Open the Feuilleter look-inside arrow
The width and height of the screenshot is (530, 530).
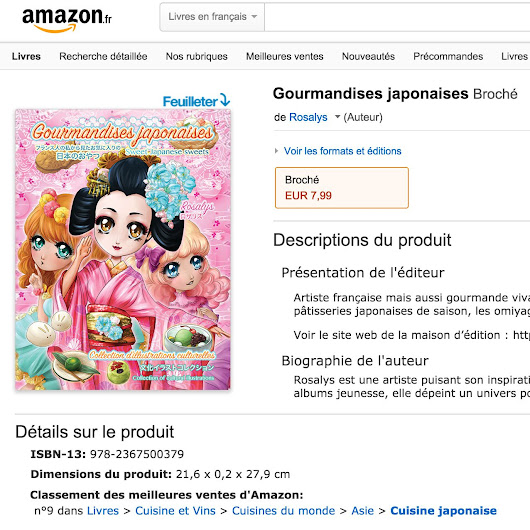coord(196,101)
